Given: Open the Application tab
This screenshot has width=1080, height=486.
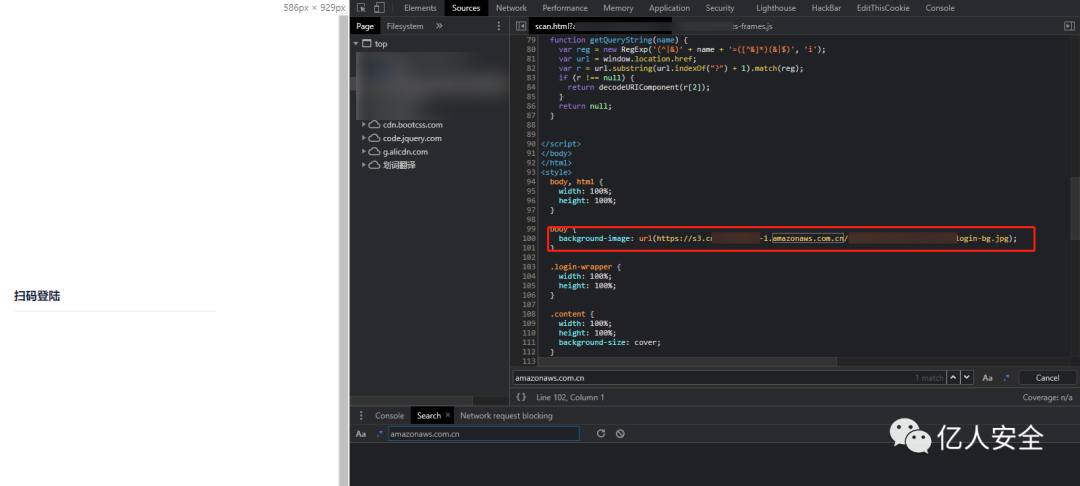Looking at the screenshot, I should pyautogui.click(x=669, y=8).
